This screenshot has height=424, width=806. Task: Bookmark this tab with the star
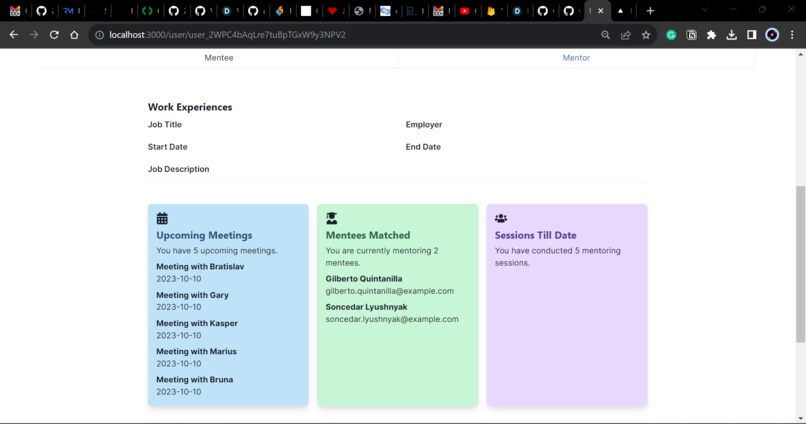(646, 35)
